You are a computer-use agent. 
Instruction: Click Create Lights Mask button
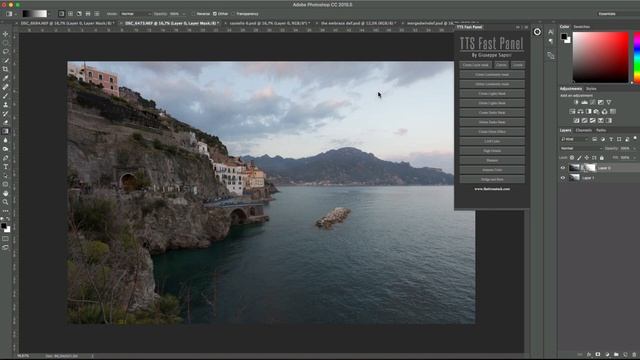(x=492, y=93)
